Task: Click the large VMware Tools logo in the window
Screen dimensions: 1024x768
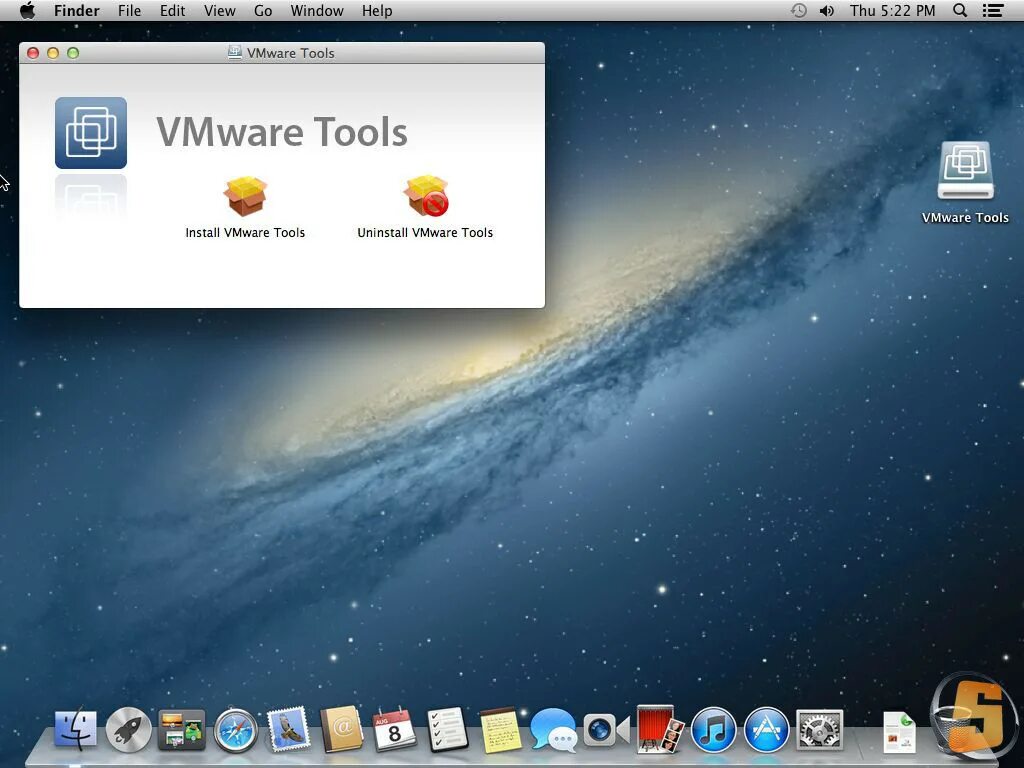Action: 91,133
